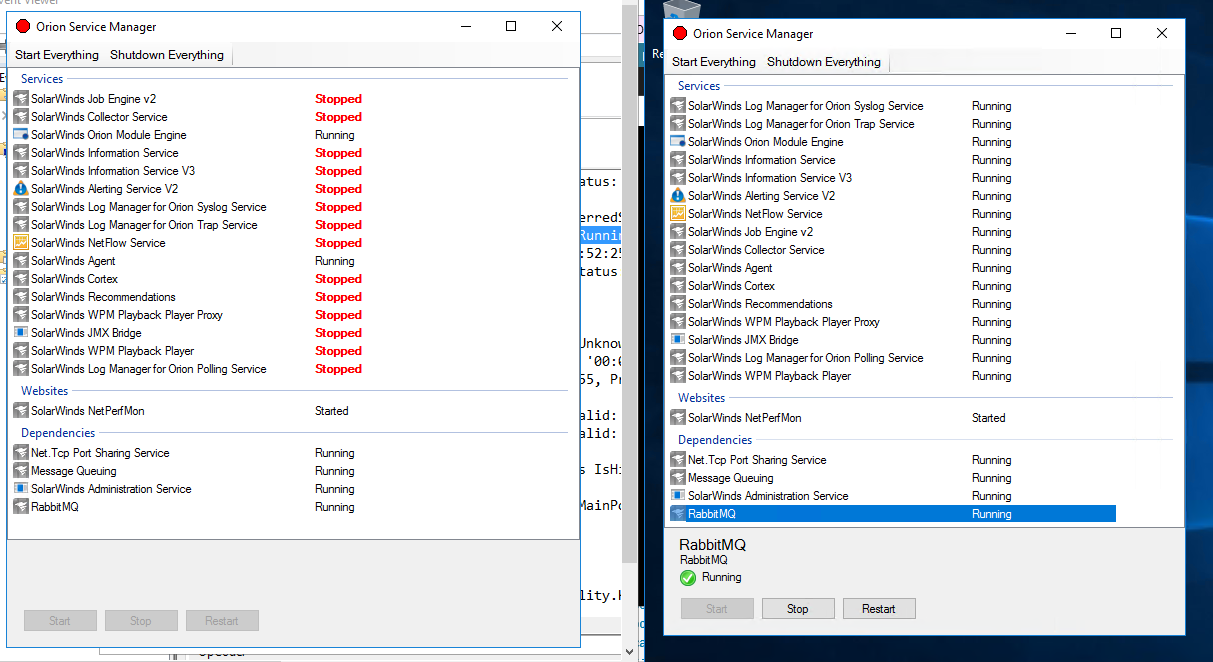Click Shutdown Everything in right Orion window
Image resolution: width=1213 pixels, height=662 pixels.
point(824,62)
